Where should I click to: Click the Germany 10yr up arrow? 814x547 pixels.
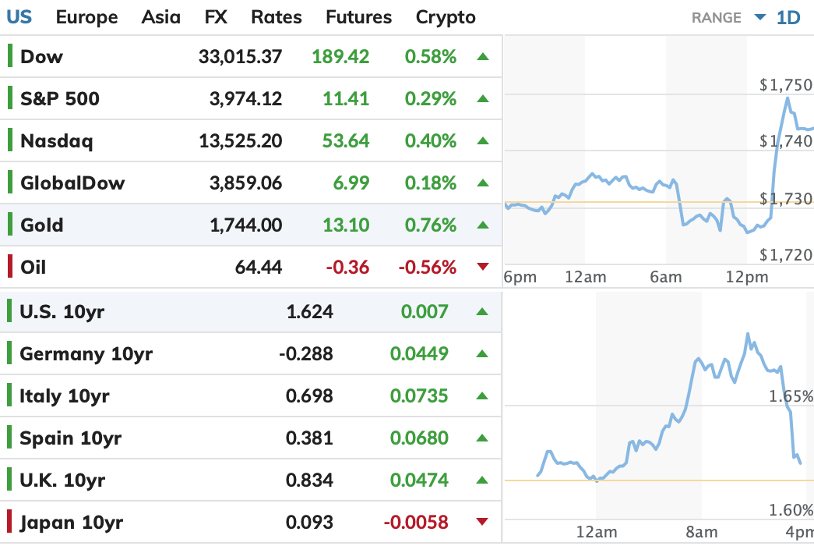pos(483,354)
